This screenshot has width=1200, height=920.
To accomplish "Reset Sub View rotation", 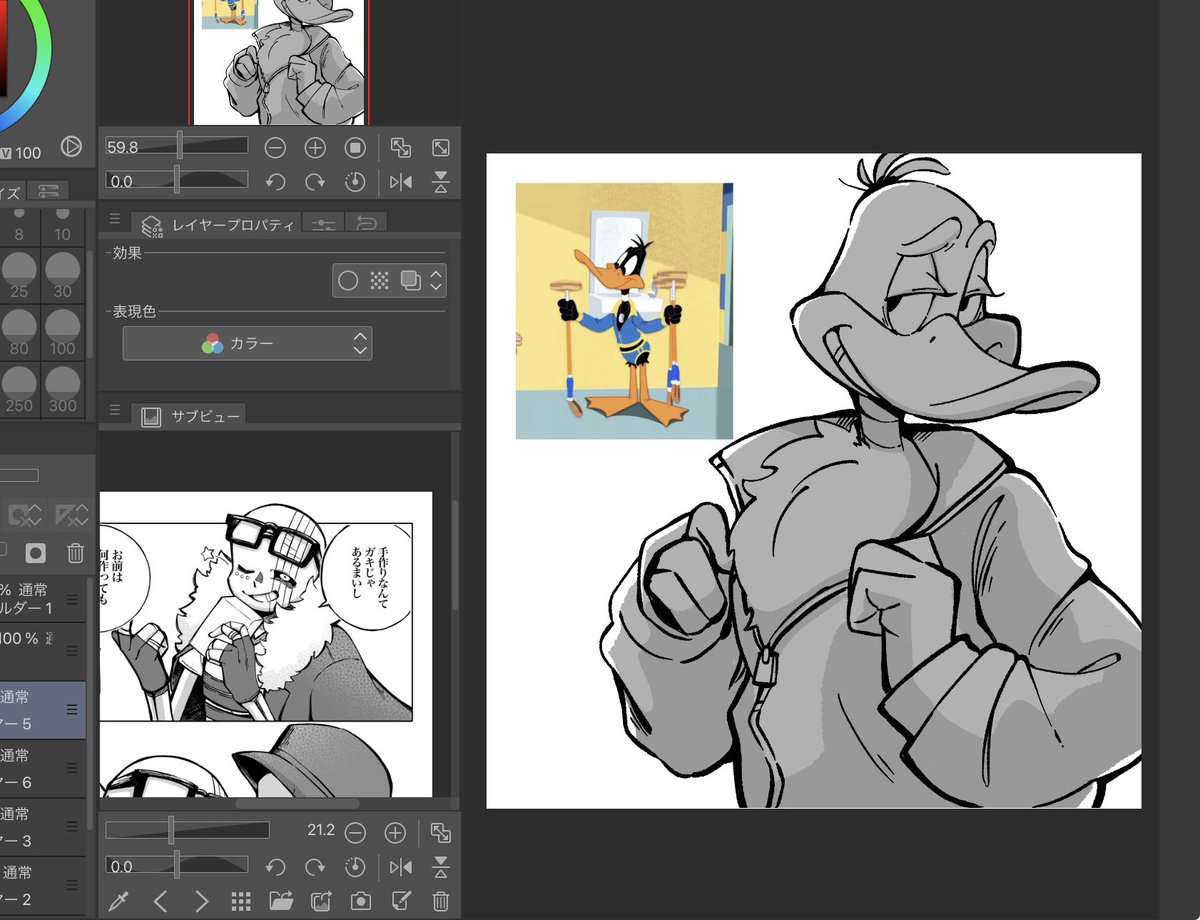I will point(355,867).
